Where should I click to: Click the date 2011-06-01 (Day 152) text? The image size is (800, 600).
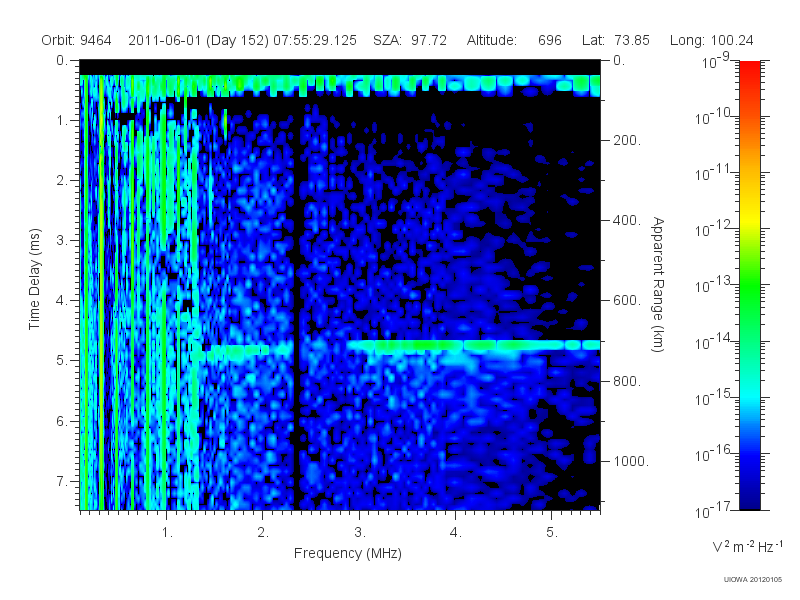pyautogui.click(x=198, y=40)
